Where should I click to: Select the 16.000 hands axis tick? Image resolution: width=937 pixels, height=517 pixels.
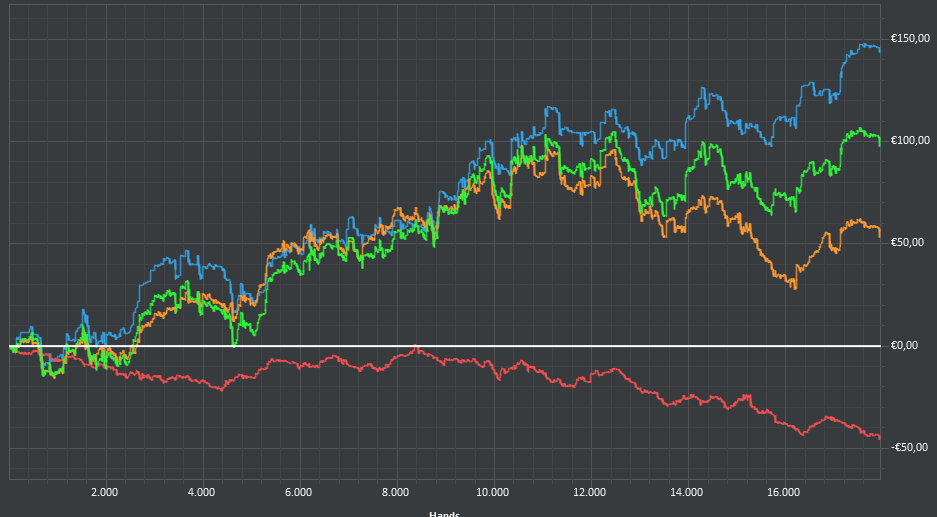tap(783, 492)
